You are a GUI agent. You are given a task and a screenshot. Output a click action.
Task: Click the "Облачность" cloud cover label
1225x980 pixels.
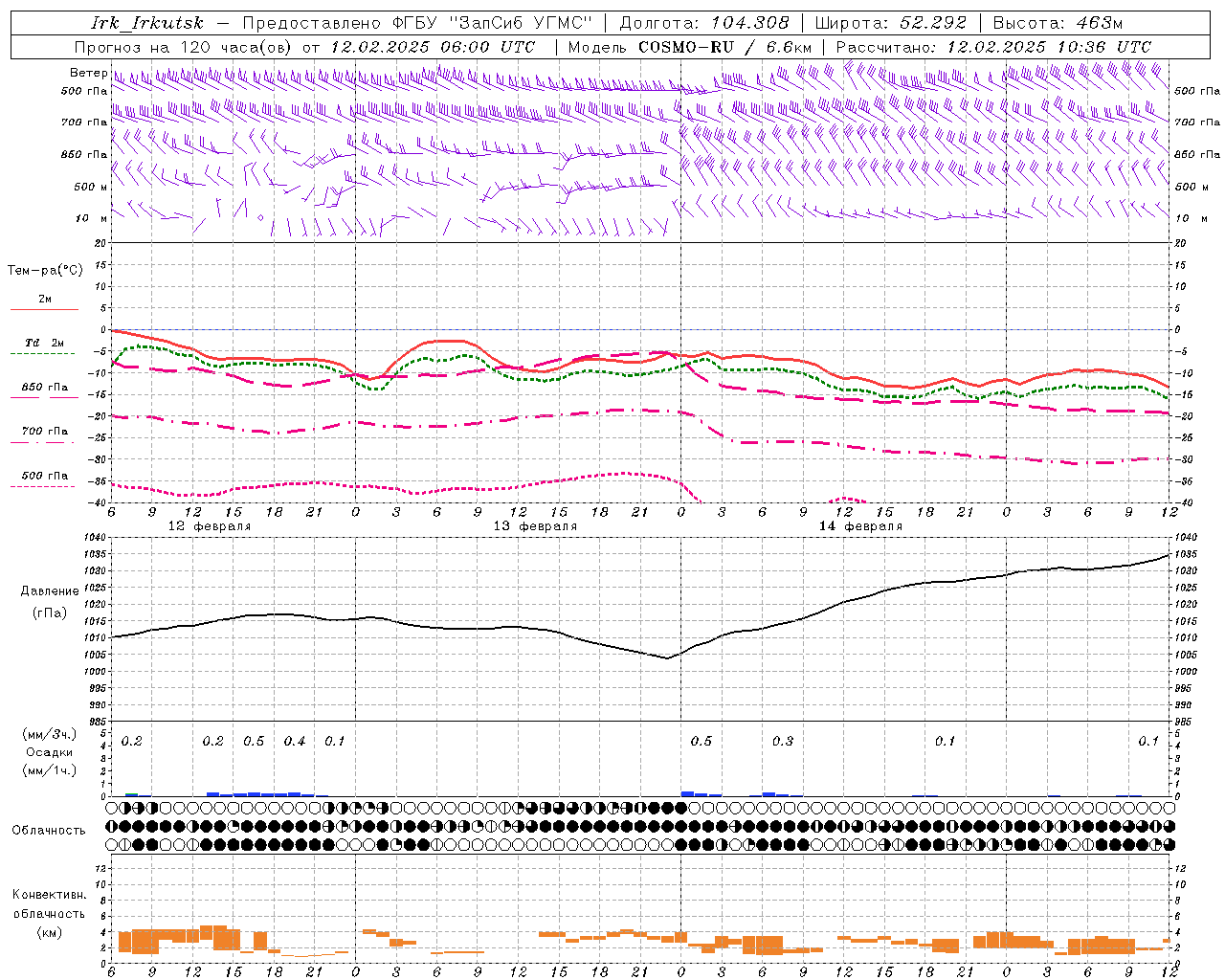[x=49, y=831]
